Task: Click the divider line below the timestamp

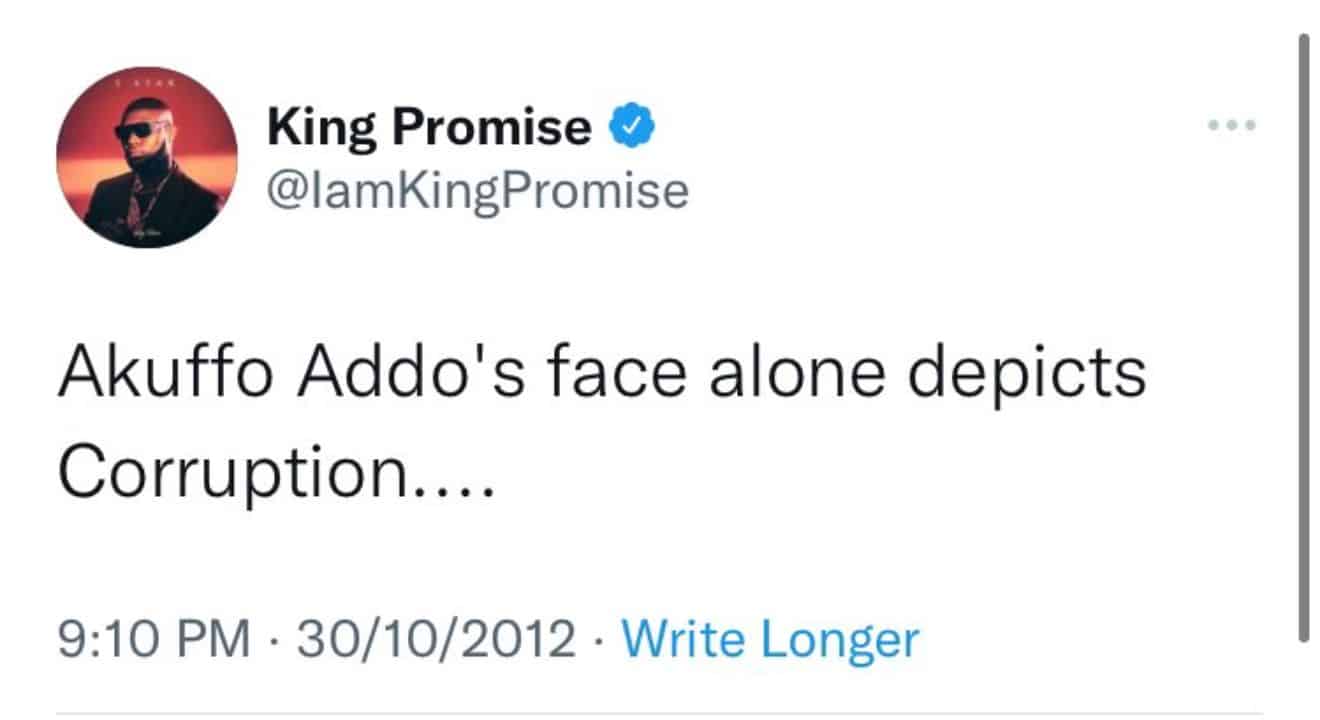Action: coord(658,714)
